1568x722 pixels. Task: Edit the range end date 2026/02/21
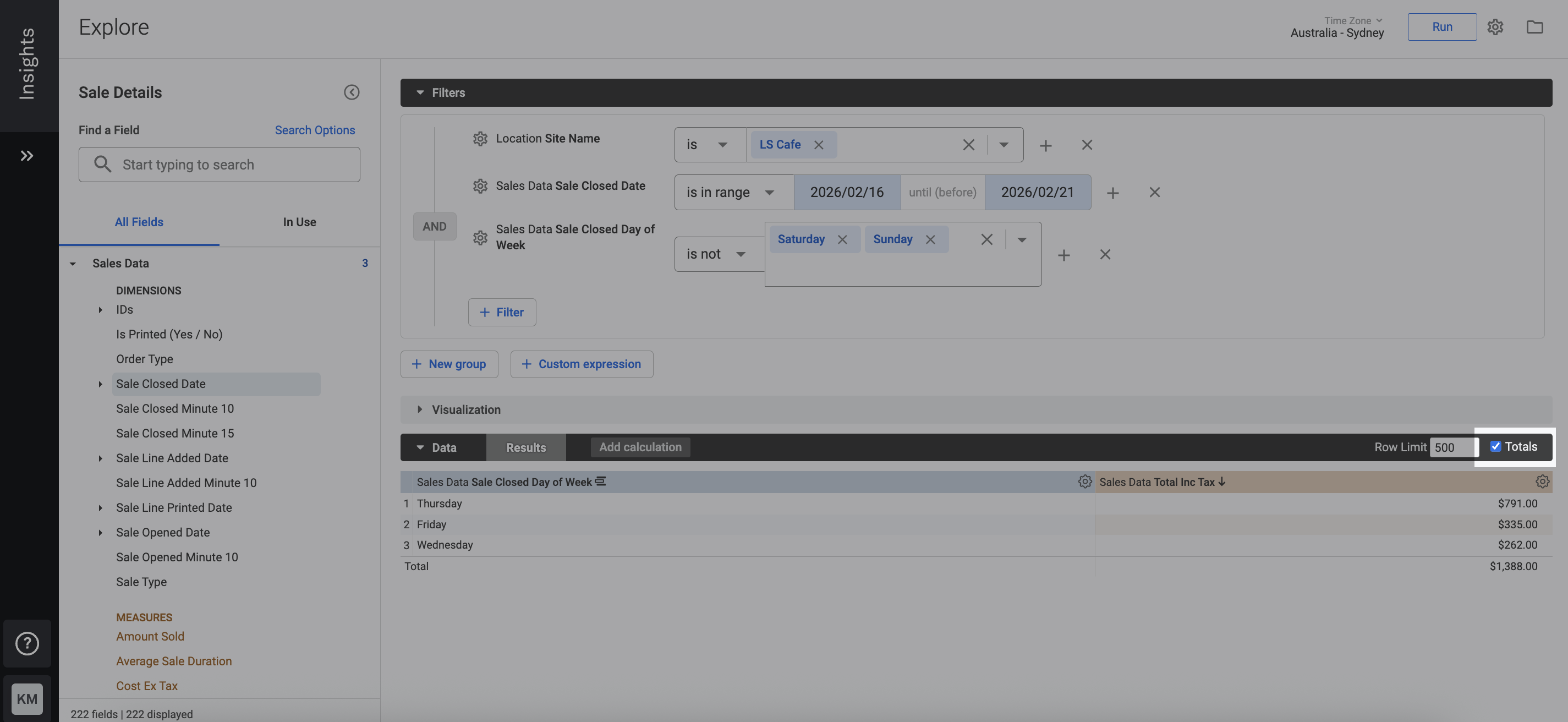pyautogui.click(x=1038, y=193)
